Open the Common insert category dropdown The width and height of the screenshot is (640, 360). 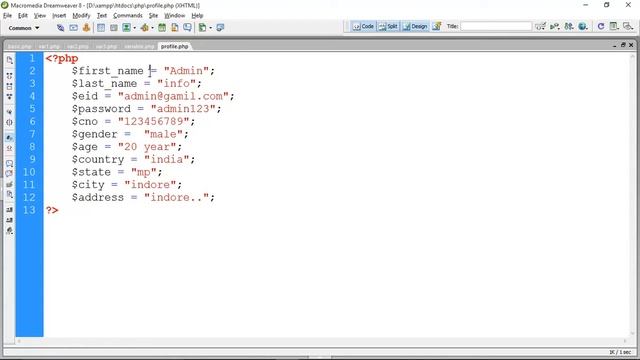coord(24,28)
